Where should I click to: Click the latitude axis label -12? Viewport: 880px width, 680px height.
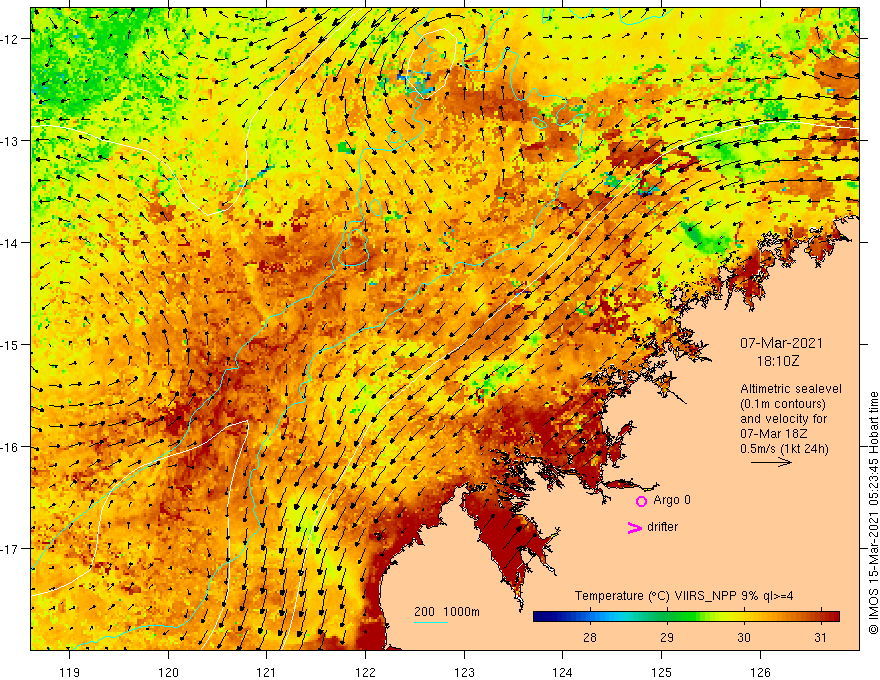coord(11,39)
